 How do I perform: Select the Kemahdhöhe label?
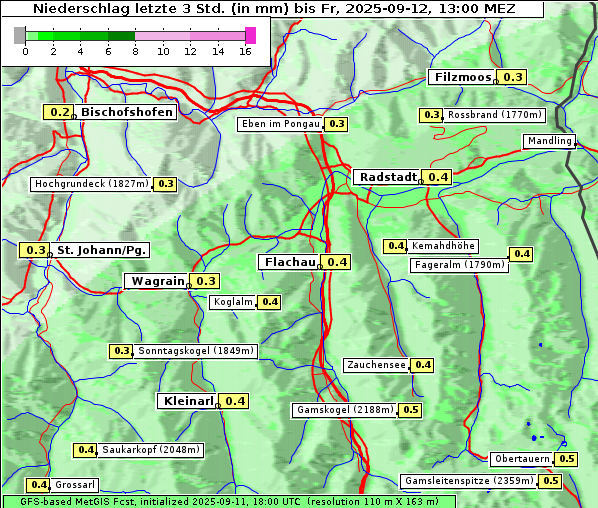click(x=443, y=246)
